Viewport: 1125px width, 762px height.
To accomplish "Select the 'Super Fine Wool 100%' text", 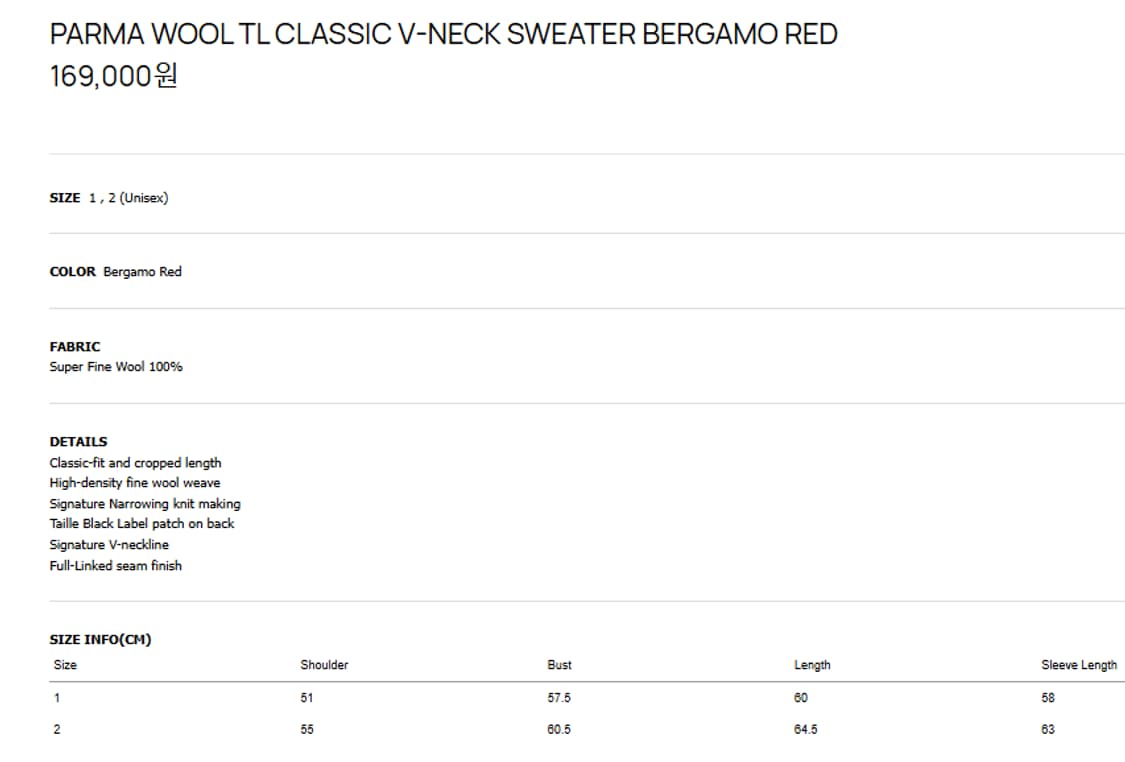I will (x=116, y=367).
